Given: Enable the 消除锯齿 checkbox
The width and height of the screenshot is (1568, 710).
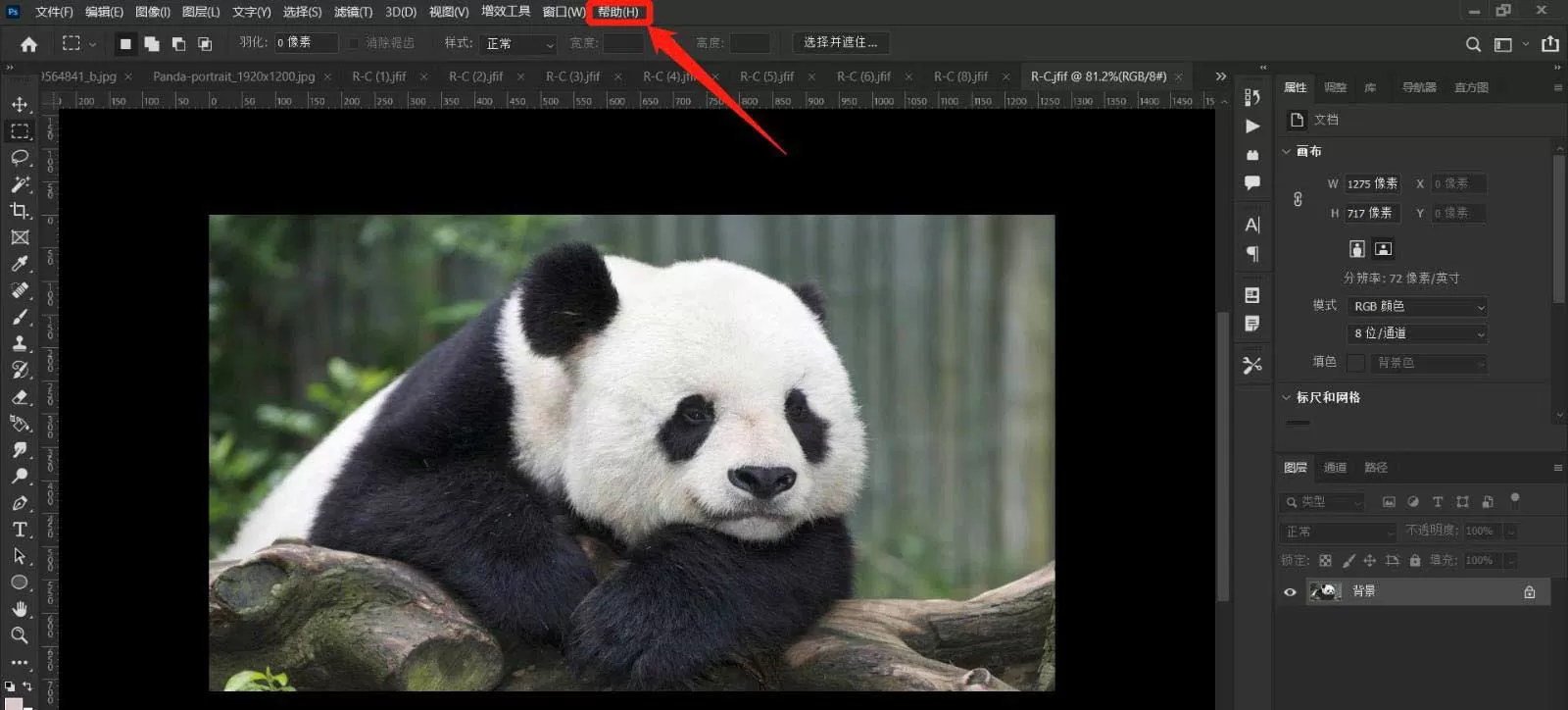Looking at the screenshot, I should pyautogui.click(x=355, y=43).
